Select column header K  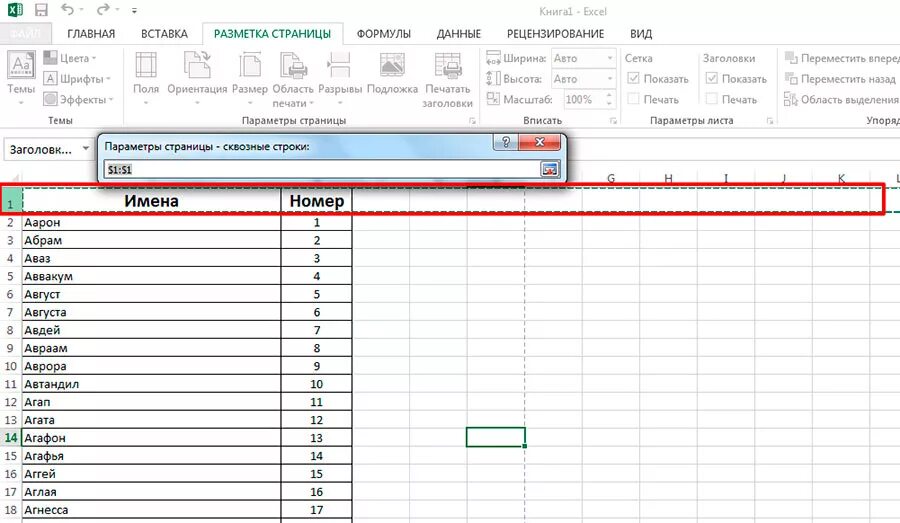841,179
